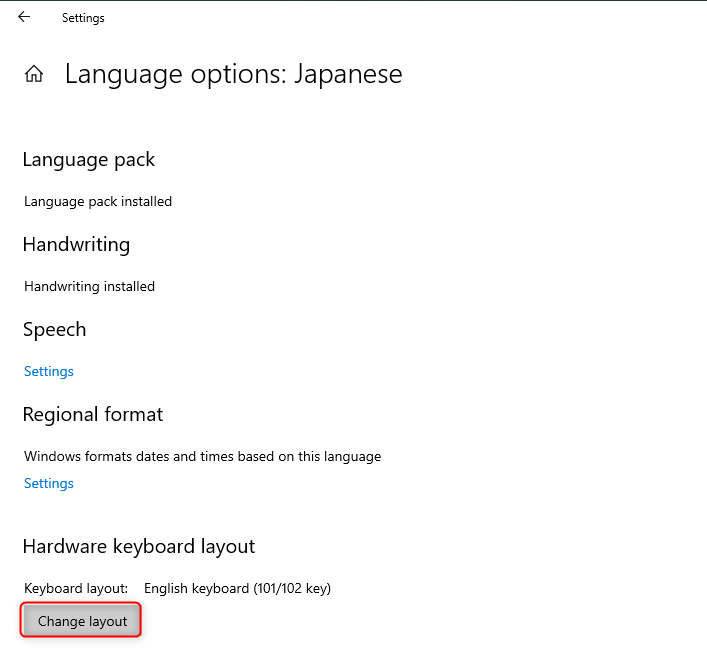707x658 pixels.
Task: Go to Settings home via house icon
Action: (x=34, y=74)
